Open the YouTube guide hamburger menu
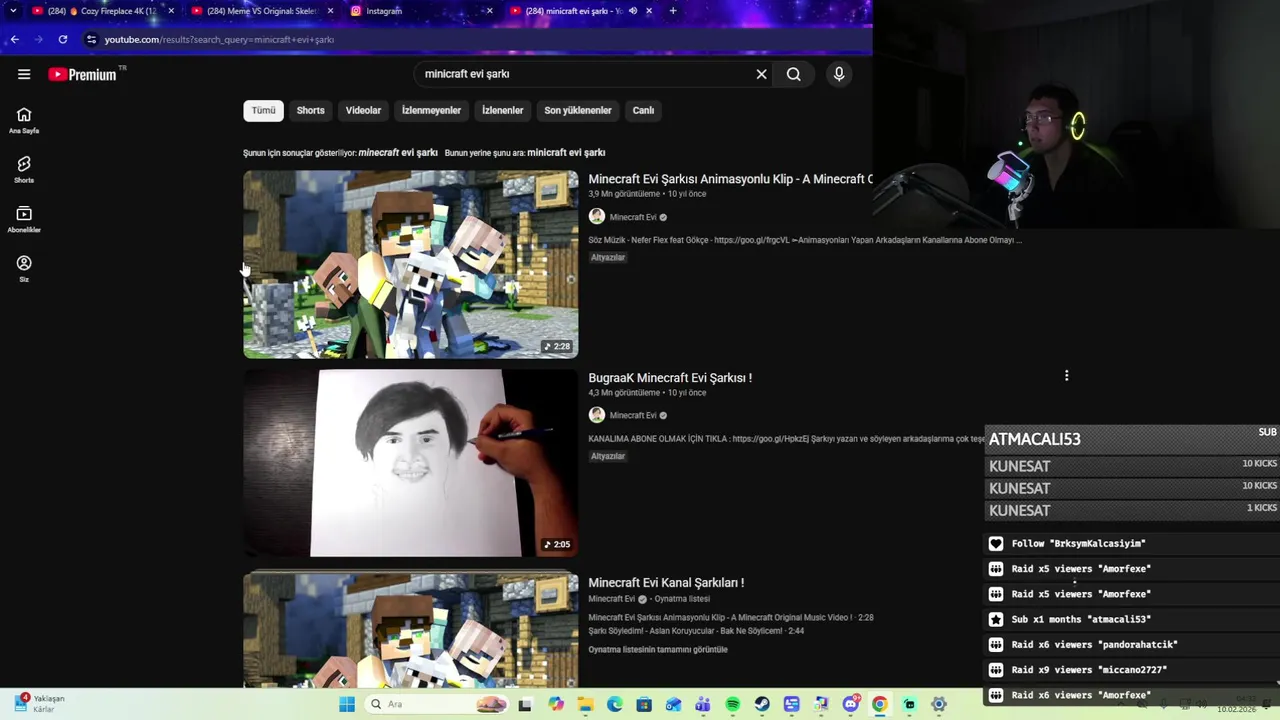Image resolution: width=1280 pixels, height=720 pixels. tap(24, 74)
